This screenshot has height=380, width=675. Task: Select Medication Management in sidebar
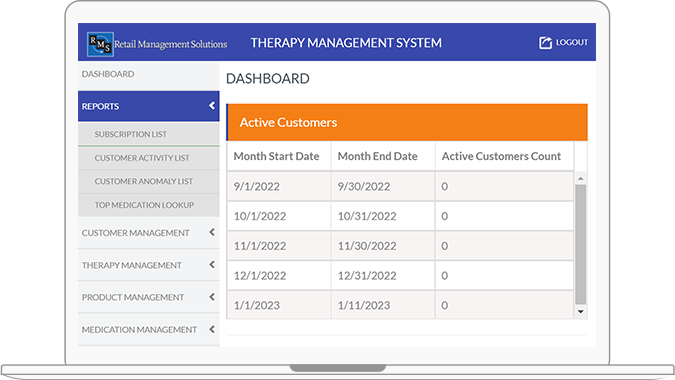click(149, 330)
